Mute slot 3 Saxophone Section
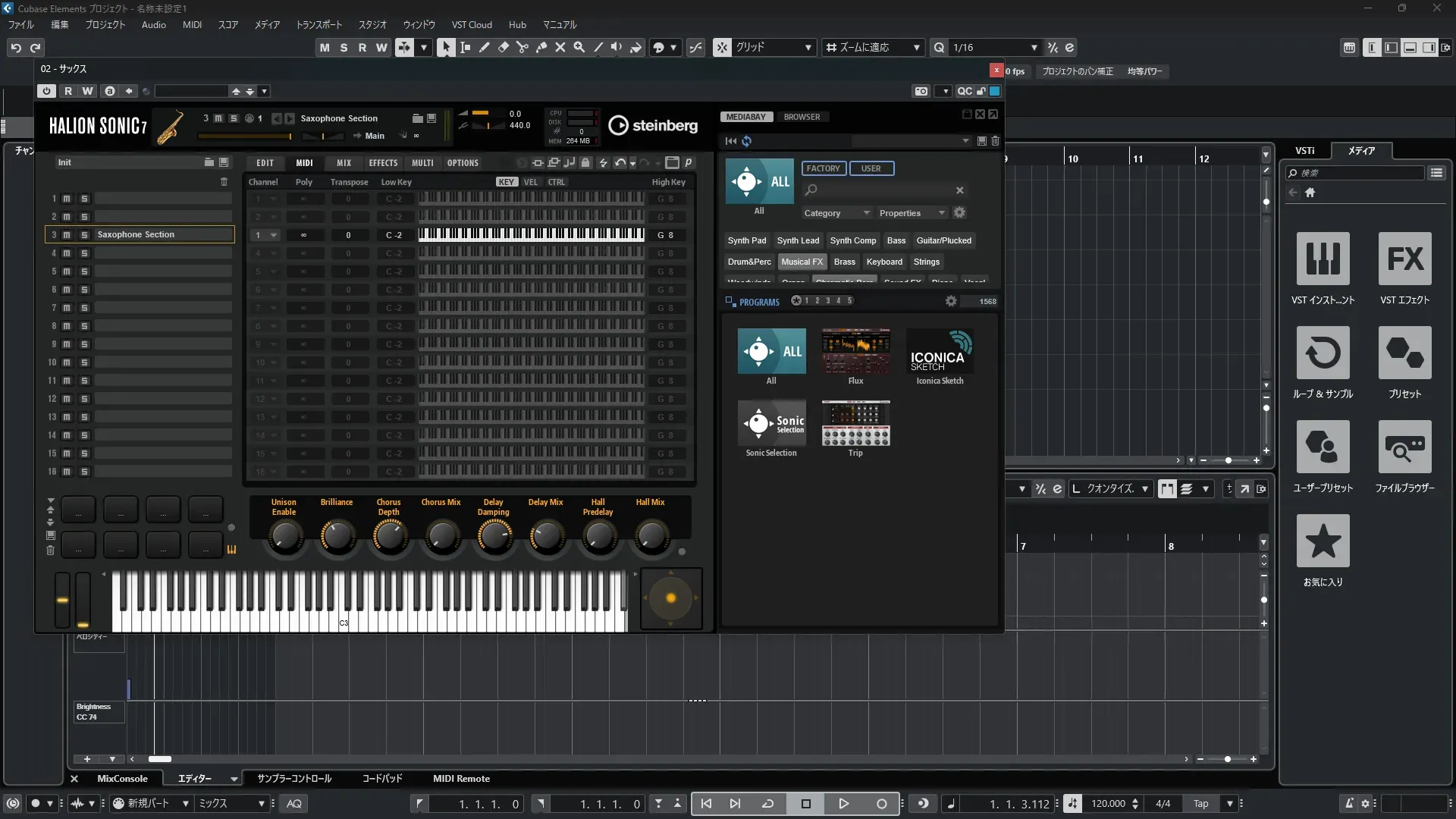The width and height of the screenshot is (1456, 819). click(67, 235)
